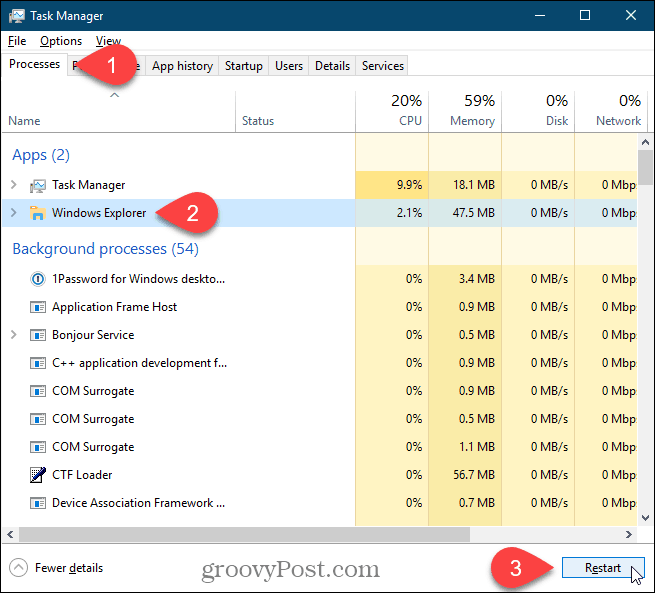Sort by the Name column header

[x=119, y=111]
